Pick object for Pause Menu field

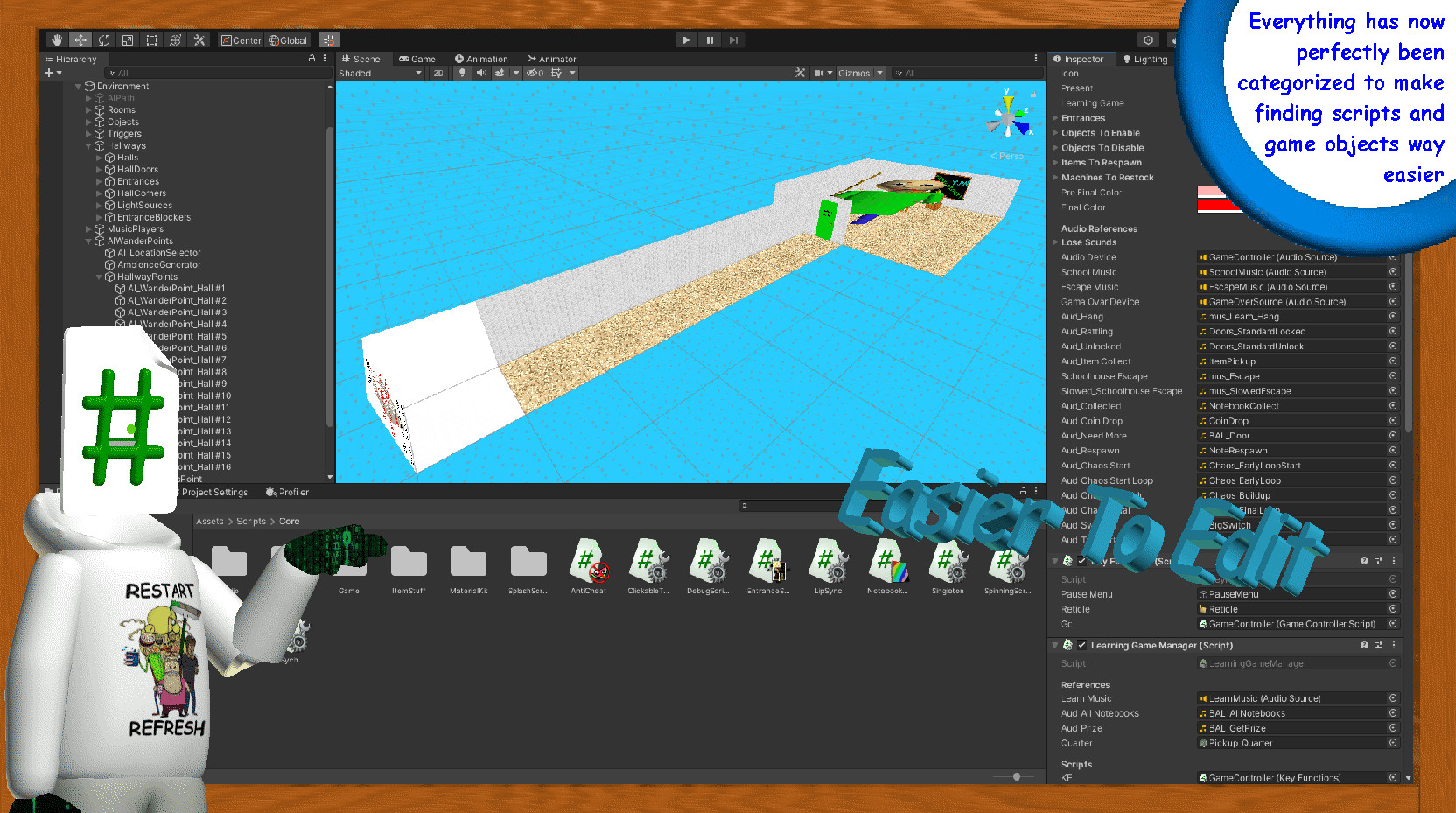click(1393, 594)
